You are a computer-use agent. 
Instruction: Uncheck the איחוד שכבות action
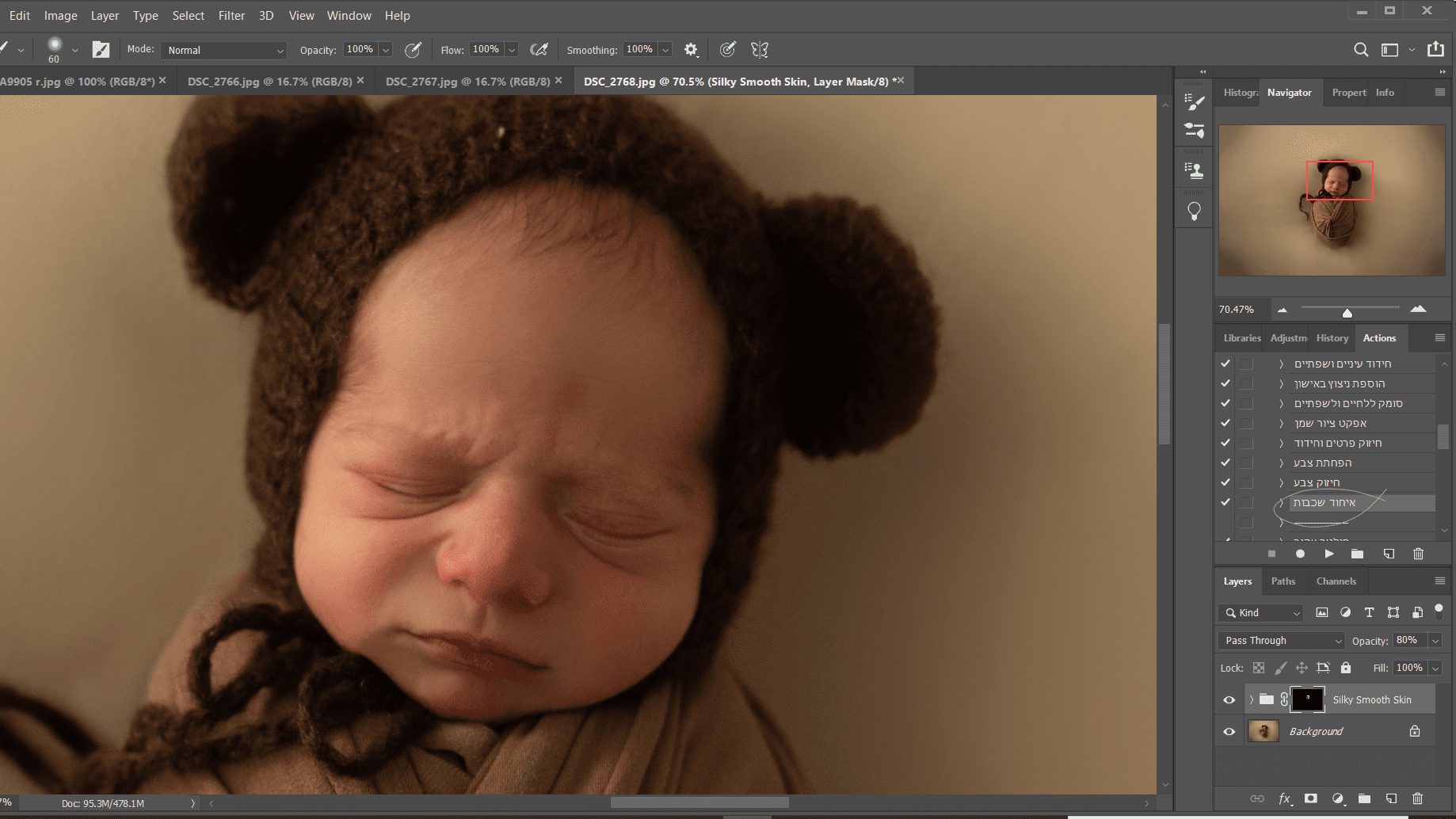[x=1225, y=502]
